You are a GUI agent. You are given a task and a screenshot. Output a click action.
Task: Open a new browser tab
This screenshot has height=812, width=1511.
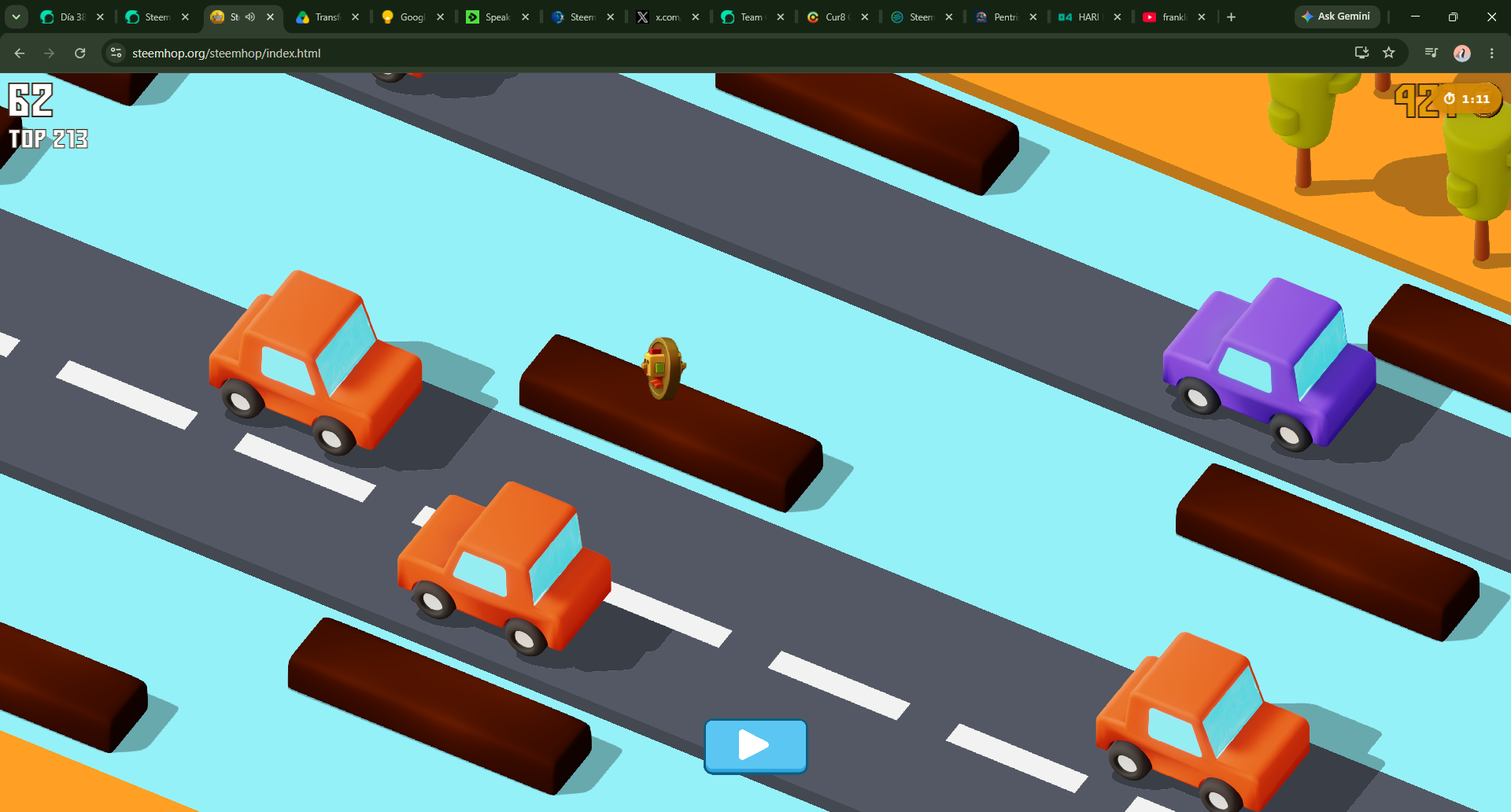tap(1232, 17)
